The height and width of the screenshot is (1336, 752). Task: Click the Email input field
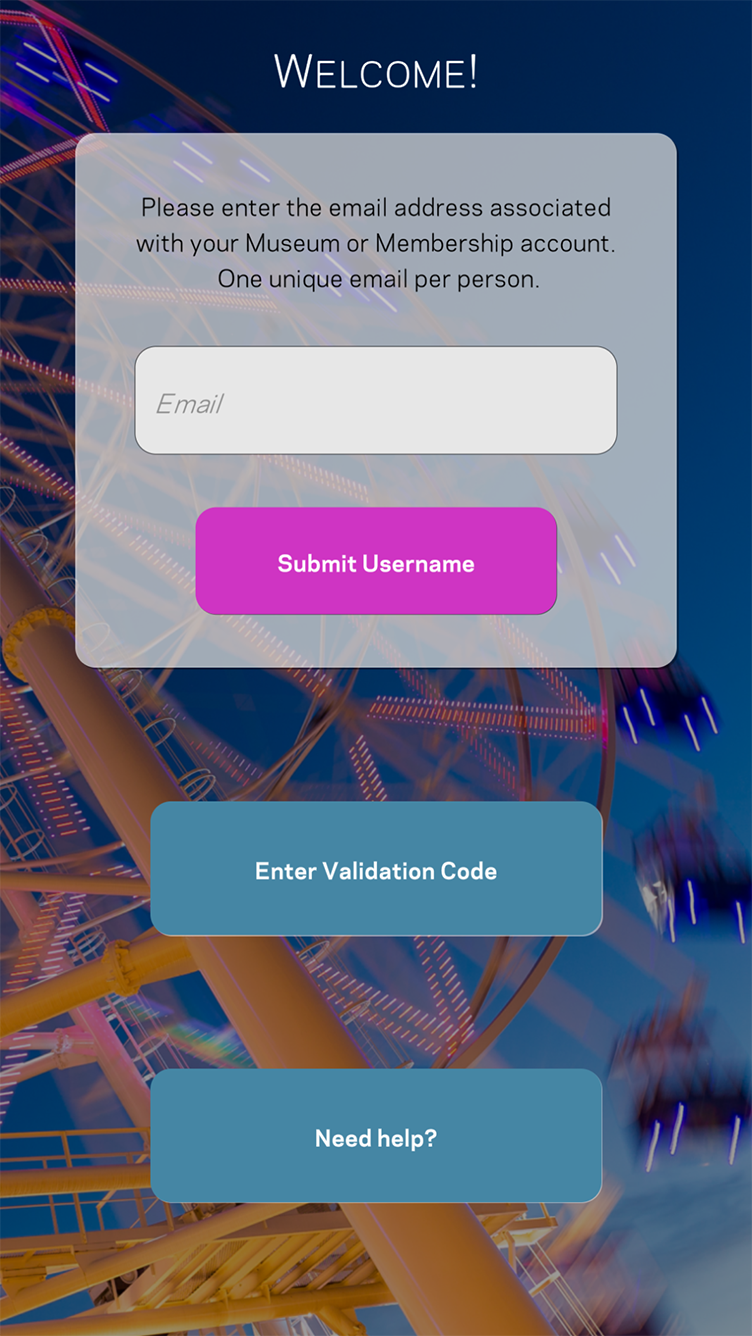(376, 400)
